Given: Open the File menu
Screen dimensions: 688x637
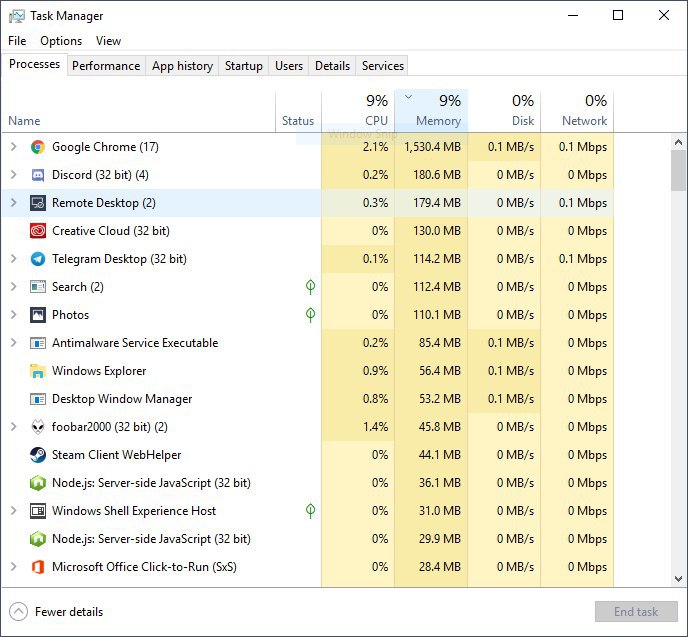Looking at the screenshot, I should tap(17, 41).
